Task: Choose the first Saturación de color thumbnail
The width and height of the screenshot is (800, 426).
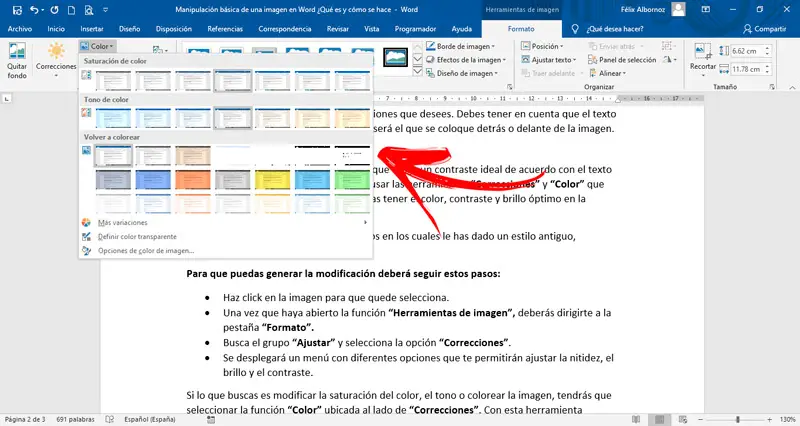Action: [113, 81]
